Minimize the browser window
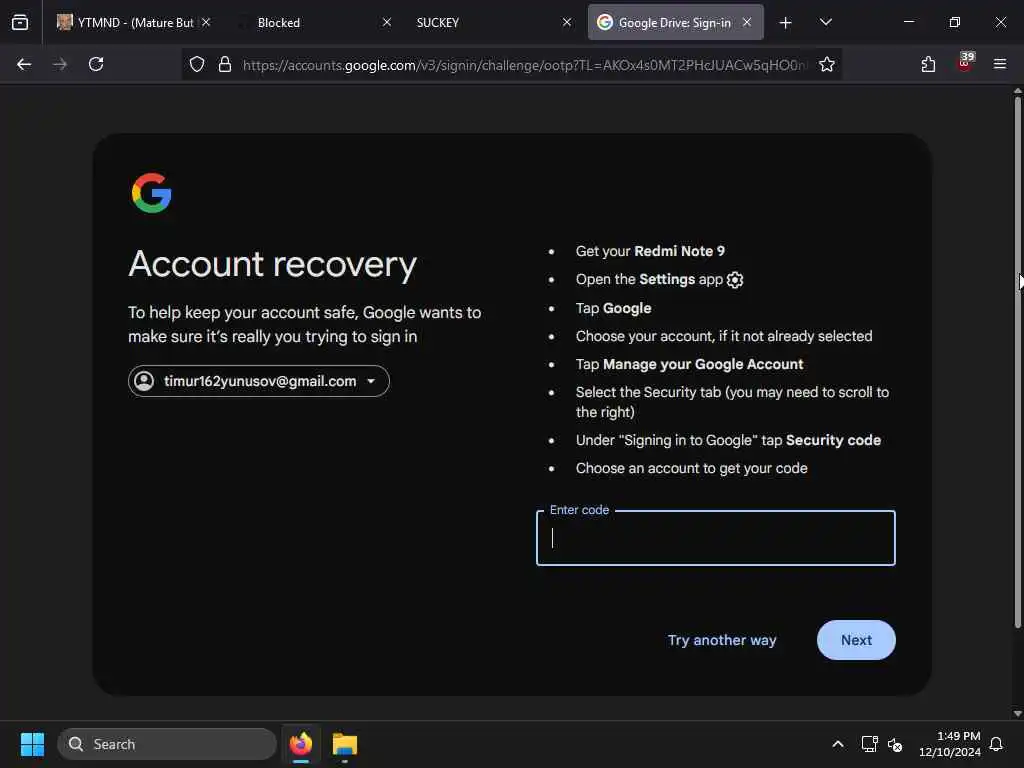 click(x=908, y=22)
